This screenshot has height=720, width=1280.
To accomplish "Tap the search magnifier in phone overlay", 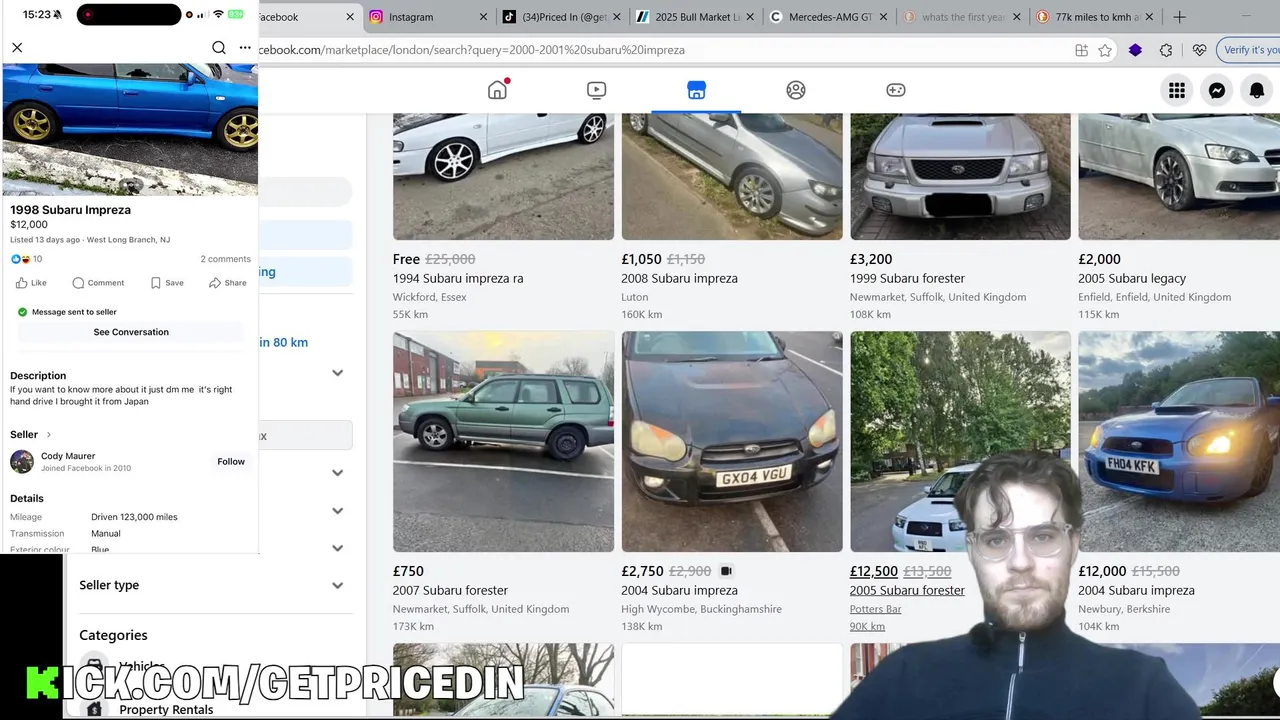I will 218,48.
